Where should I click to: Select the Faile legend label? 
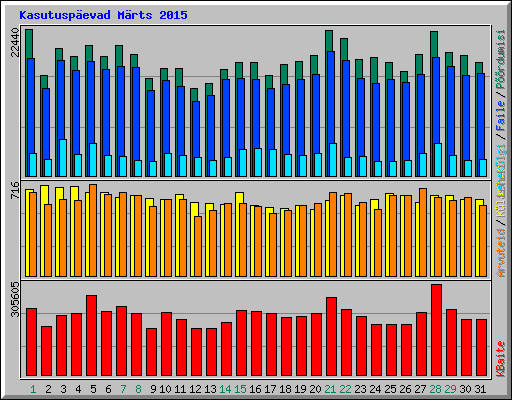point(501,115)
